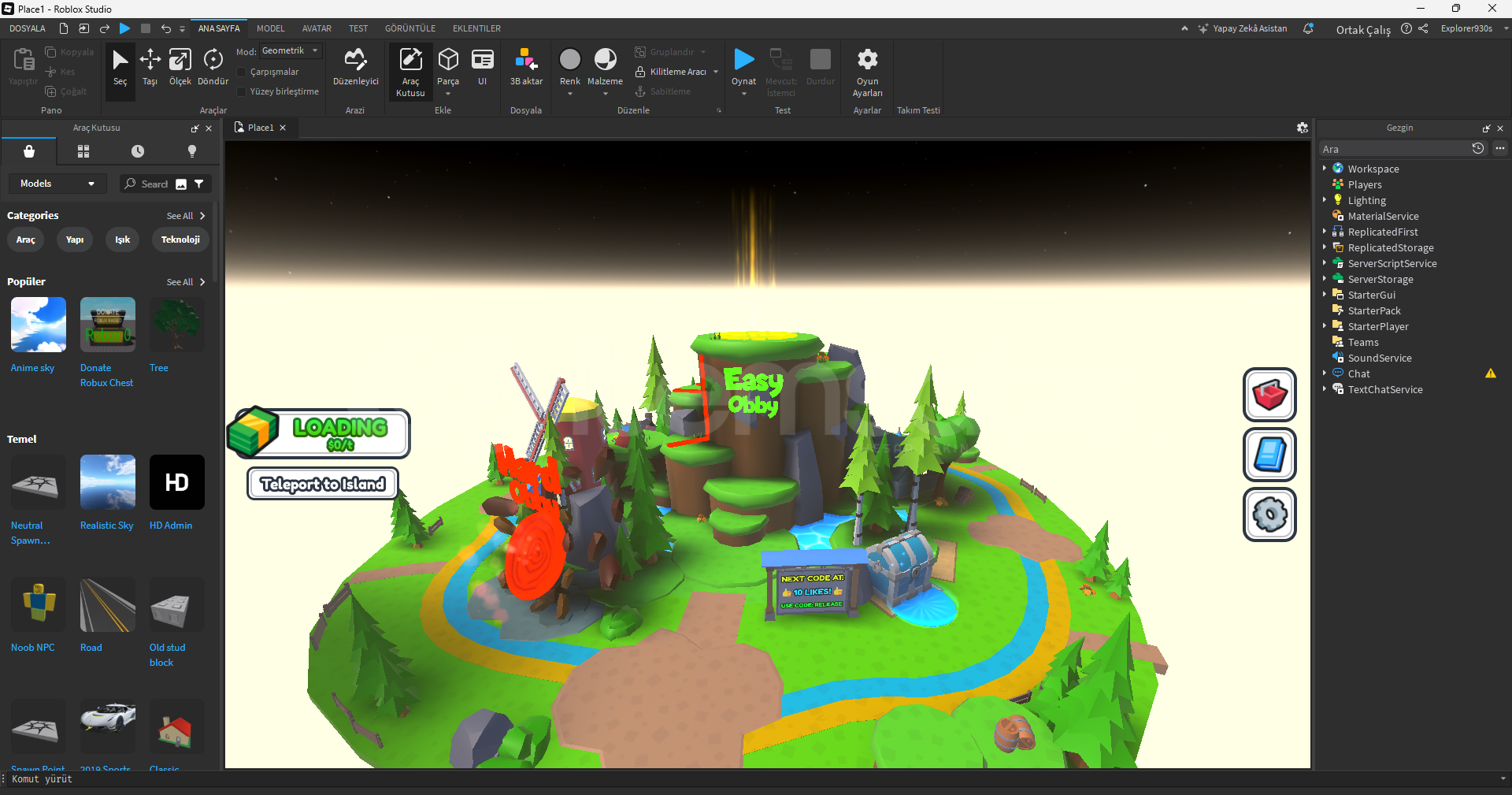Pick the Ölçek (Scale) tool

180,67
